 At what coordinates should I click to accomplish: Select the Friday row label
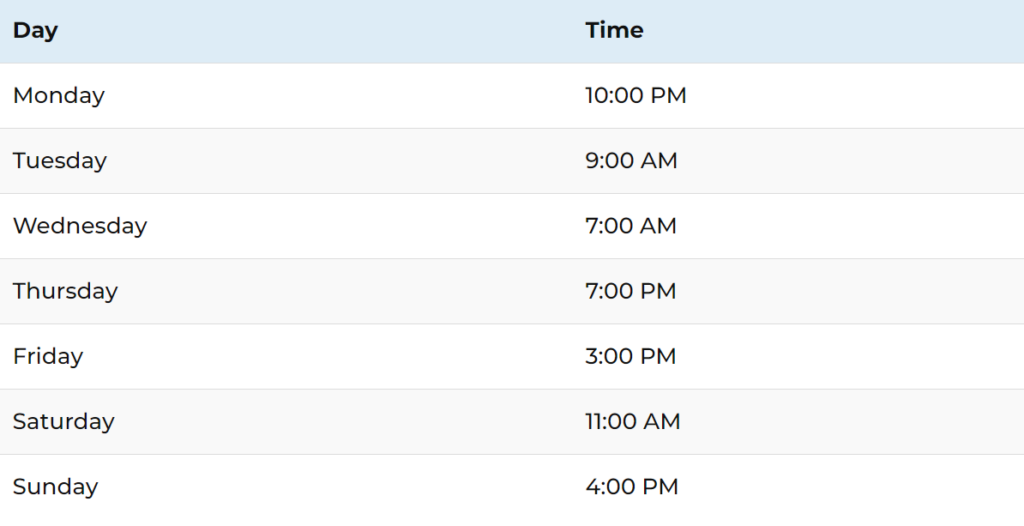pos(48,356)
